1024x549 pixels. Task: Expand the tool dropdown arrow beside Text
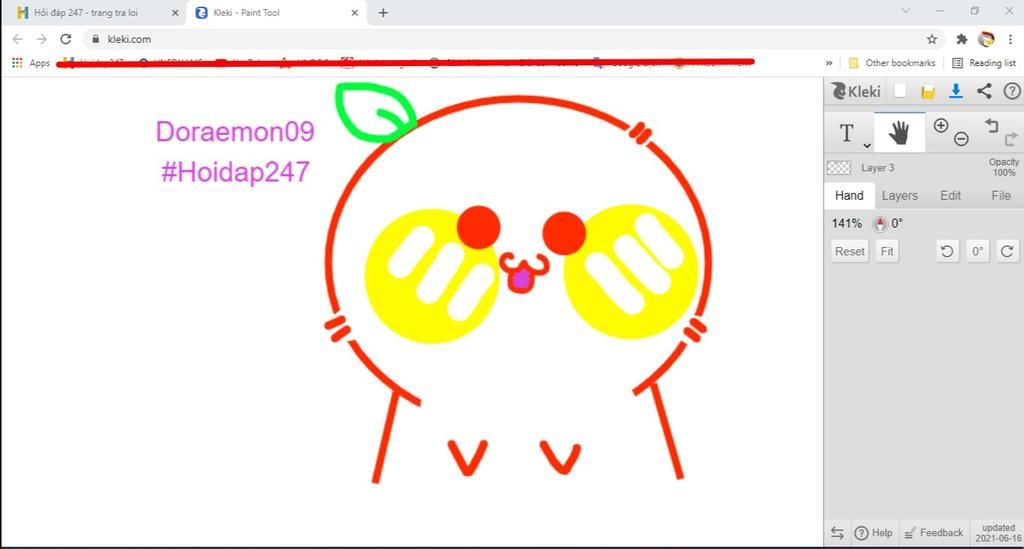(x=867, y=145)
